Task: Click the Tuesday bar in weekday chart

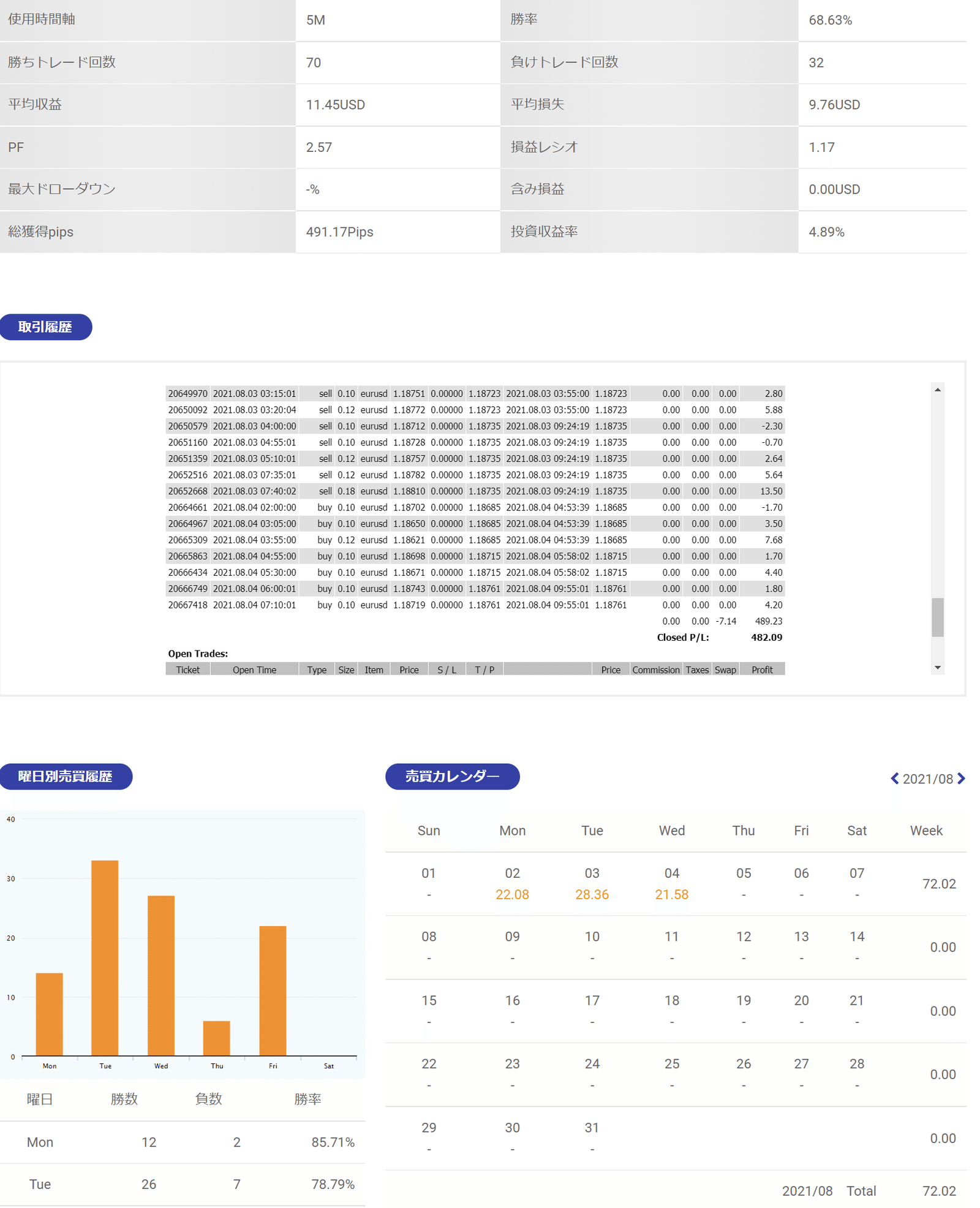Action: pyautogui.click(x=105, y=958)
